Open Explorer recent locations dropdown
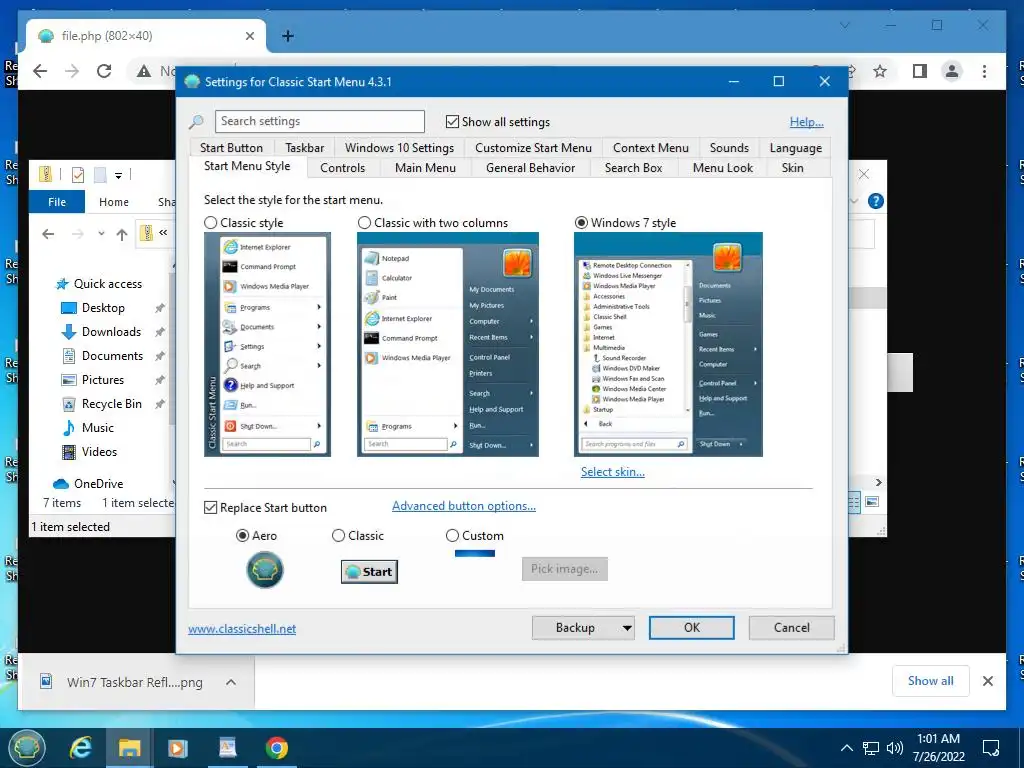 (101, 234)
